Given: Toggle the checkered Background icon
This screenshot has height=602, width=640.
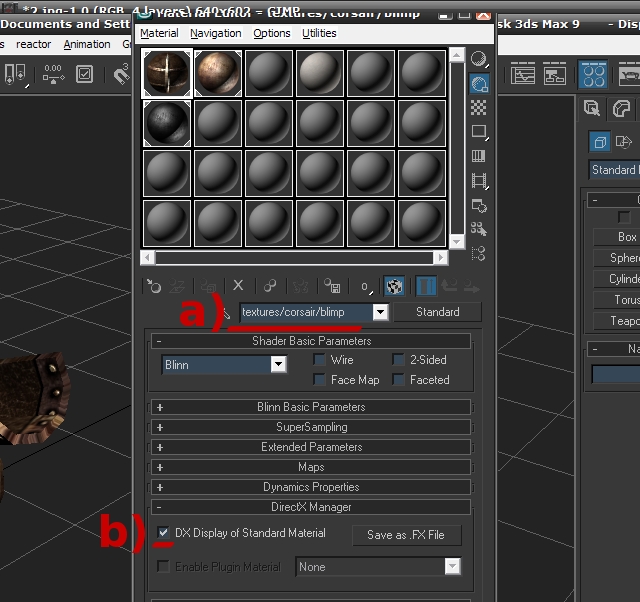Looking at the screenshot, I should tap(479, 108).
